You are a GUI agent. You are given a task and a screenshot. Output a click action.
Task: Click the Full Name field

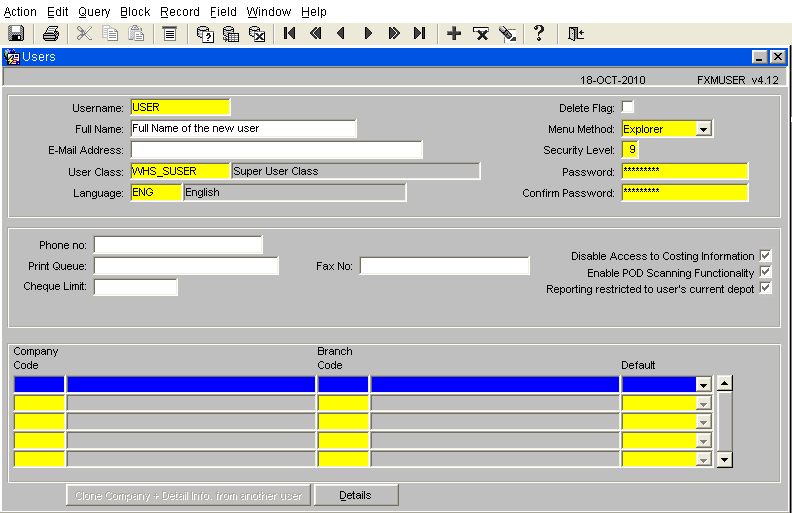243,128
